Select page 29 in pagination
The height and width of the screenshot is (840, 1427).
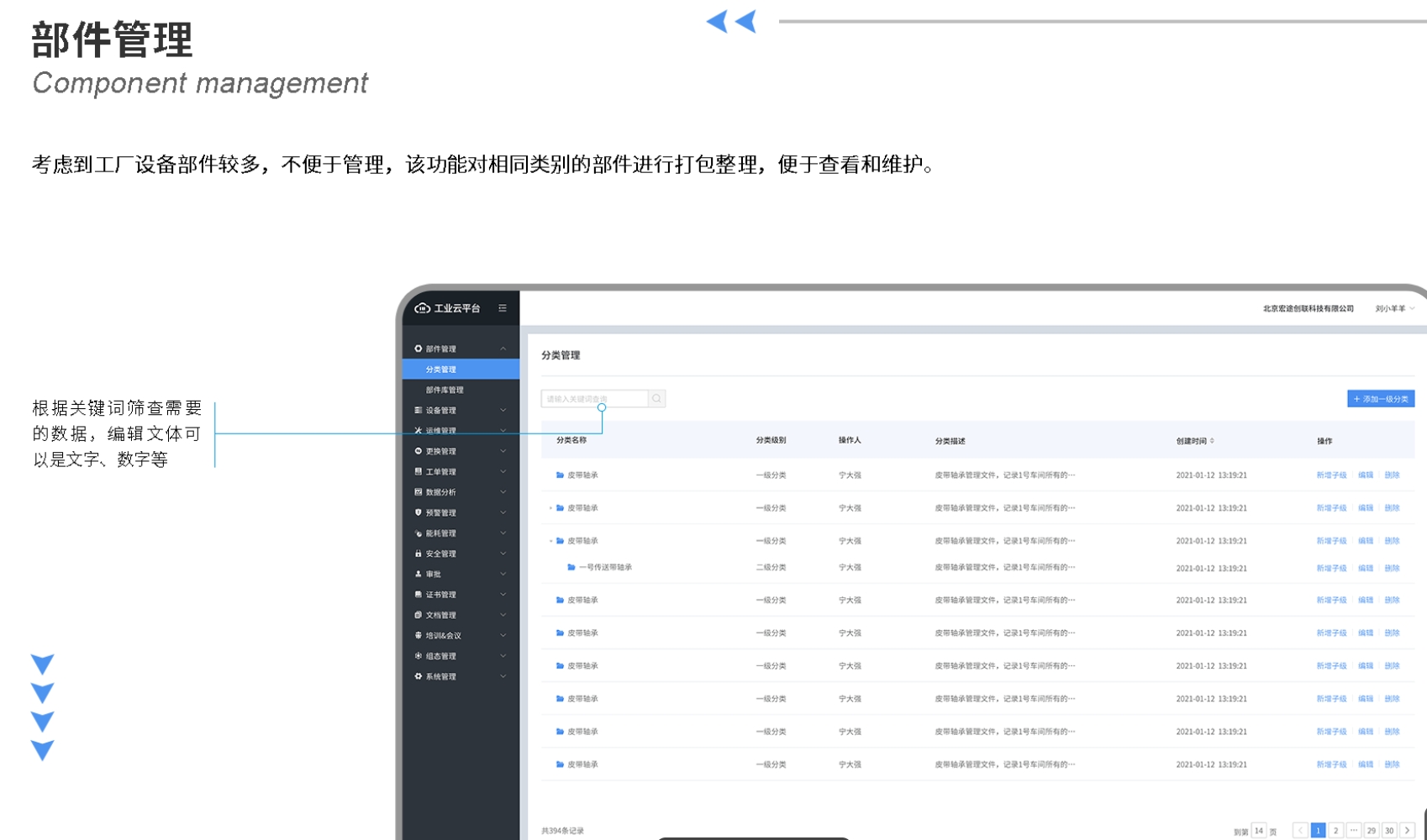click(1371, 831)
